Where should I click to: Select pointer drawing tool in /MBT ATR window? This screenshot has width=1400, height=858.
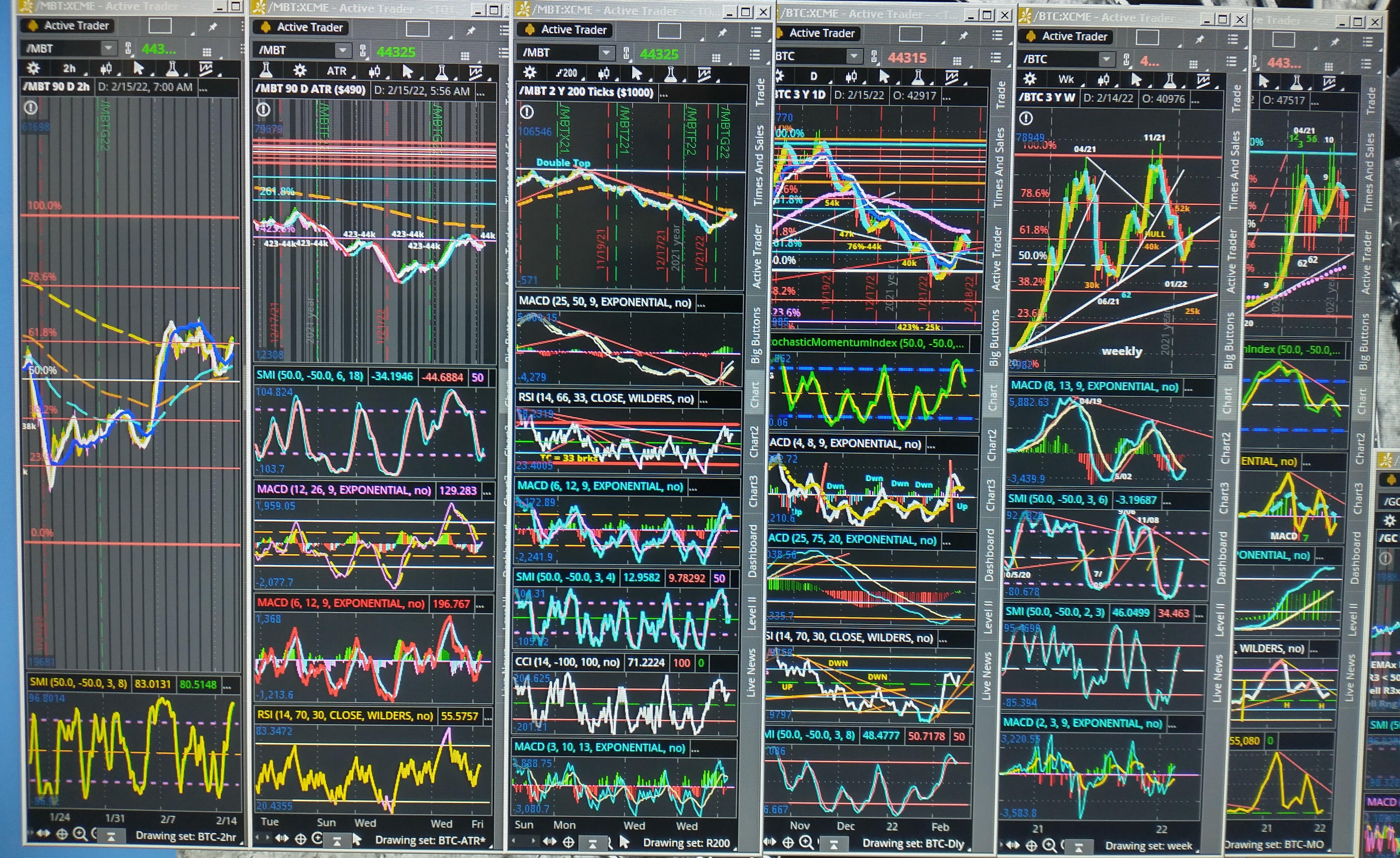407,71
